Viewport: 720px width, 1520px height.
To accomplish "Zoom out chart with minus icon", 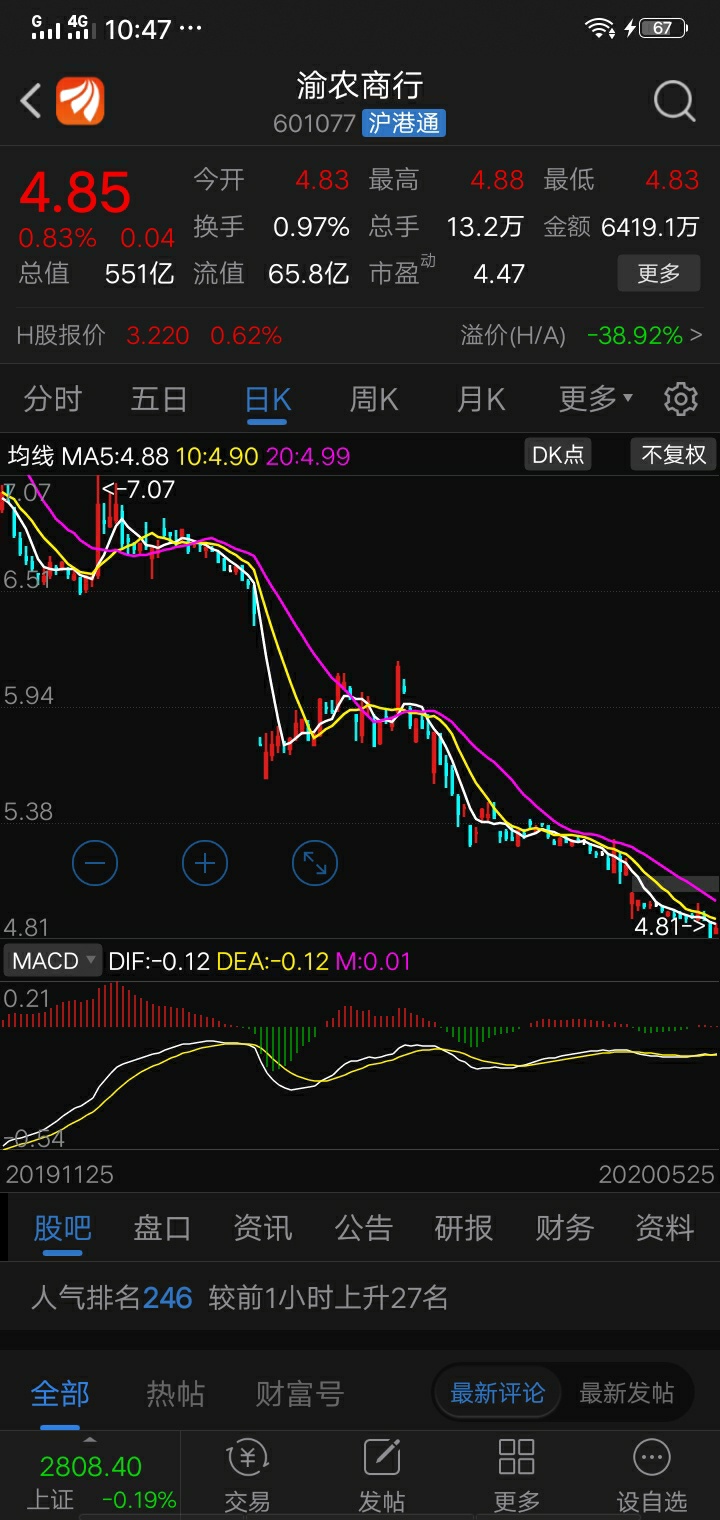I will (95, 863).
